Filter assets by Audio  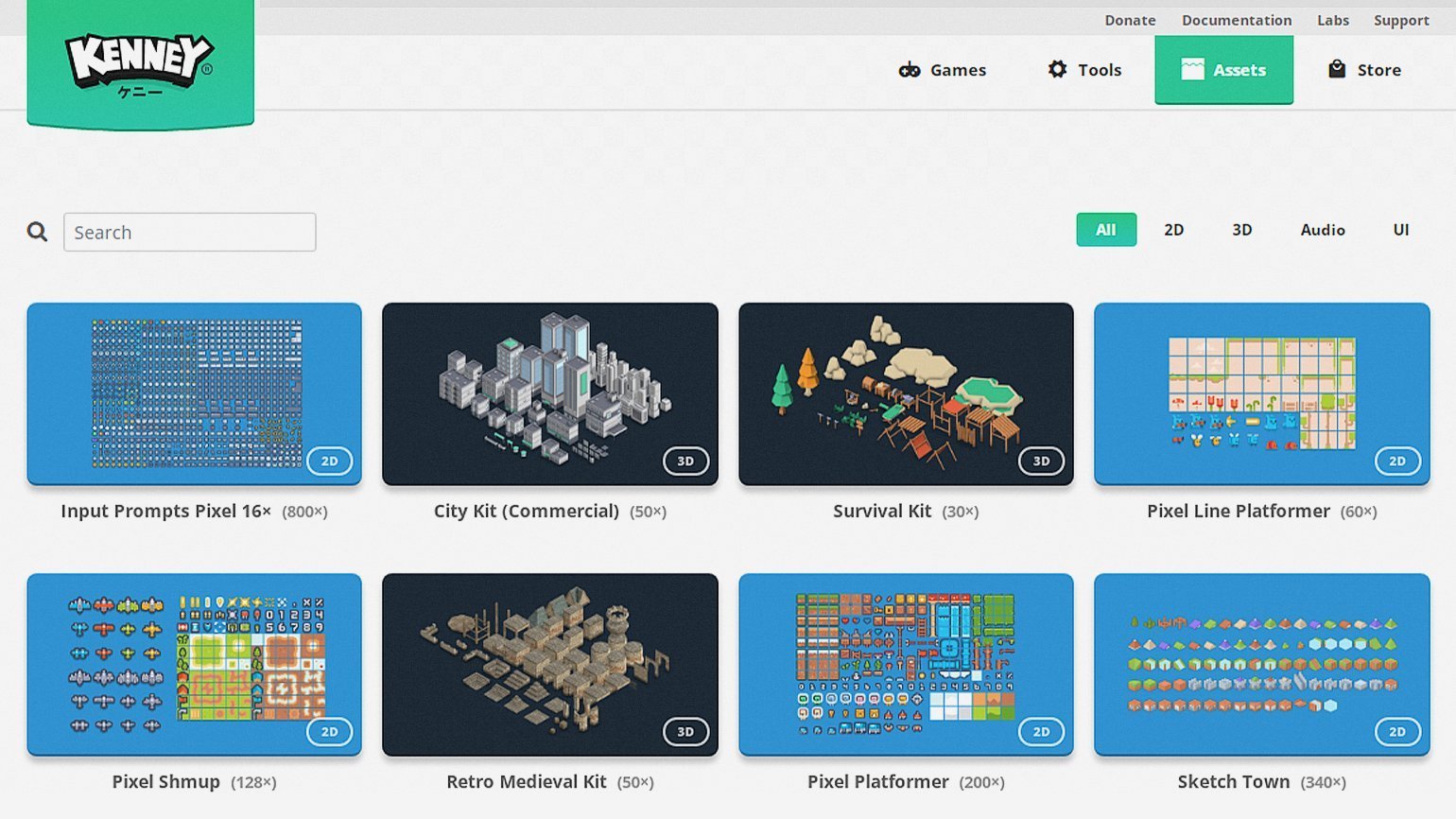(x=1323, y=230)
